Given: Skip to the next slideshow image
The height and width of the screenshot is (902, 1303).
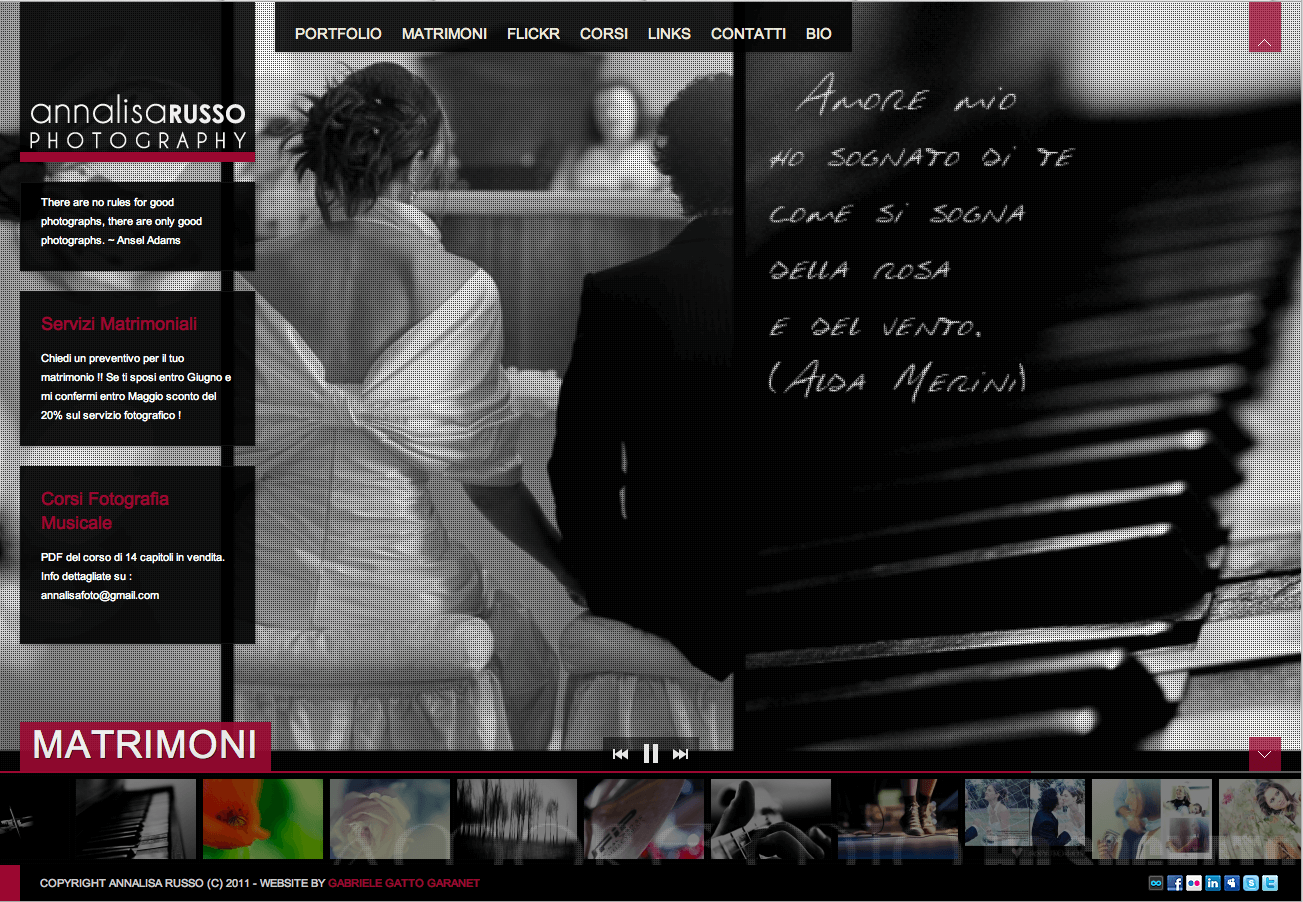Looking at the screenshot, I should [x=681, y=754].
